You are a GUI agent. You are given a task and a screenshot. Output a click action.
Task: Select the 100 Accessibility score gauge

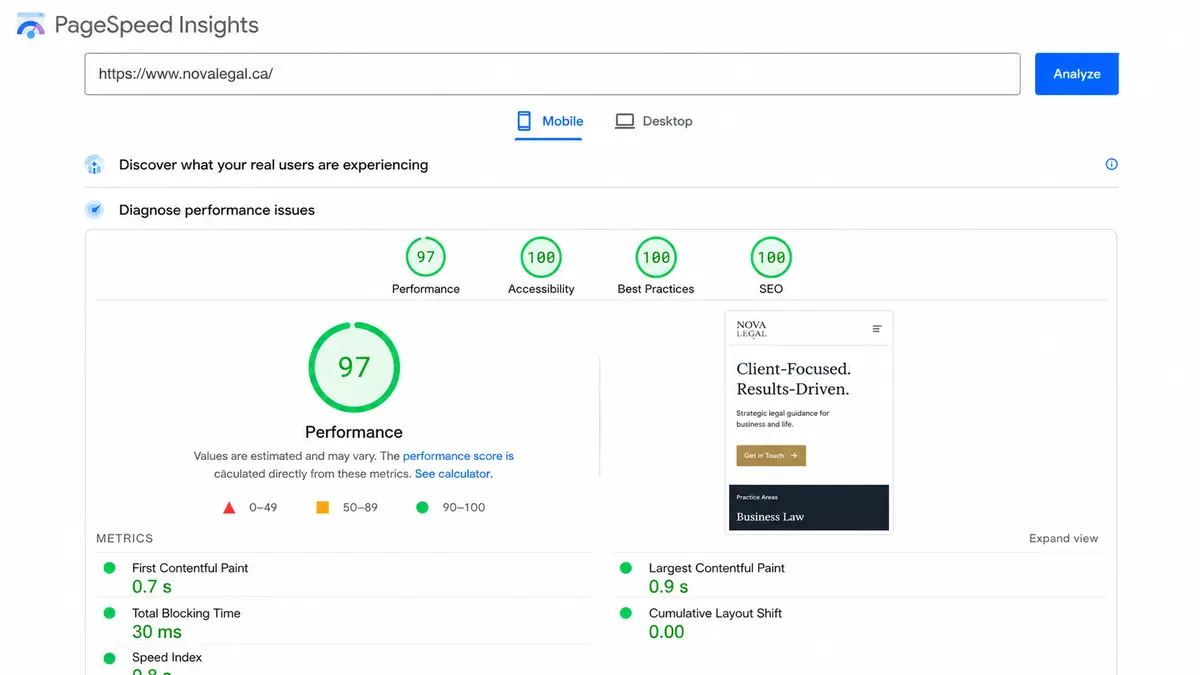[x=541, y=257]
